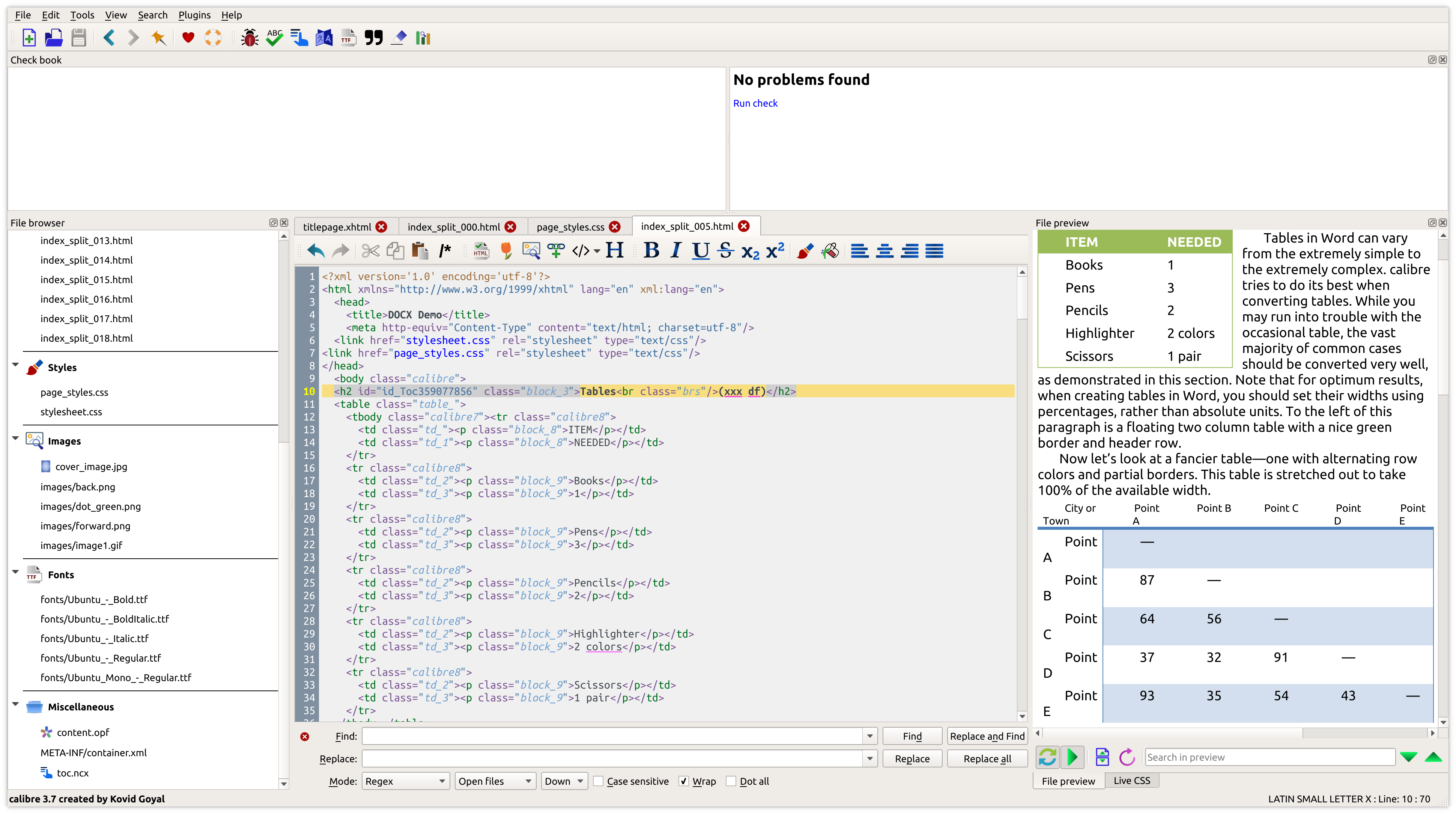Open the search direction Down dropdown
The width and height of the screenshot is (1456, 814).
click(x=564, y=781)
